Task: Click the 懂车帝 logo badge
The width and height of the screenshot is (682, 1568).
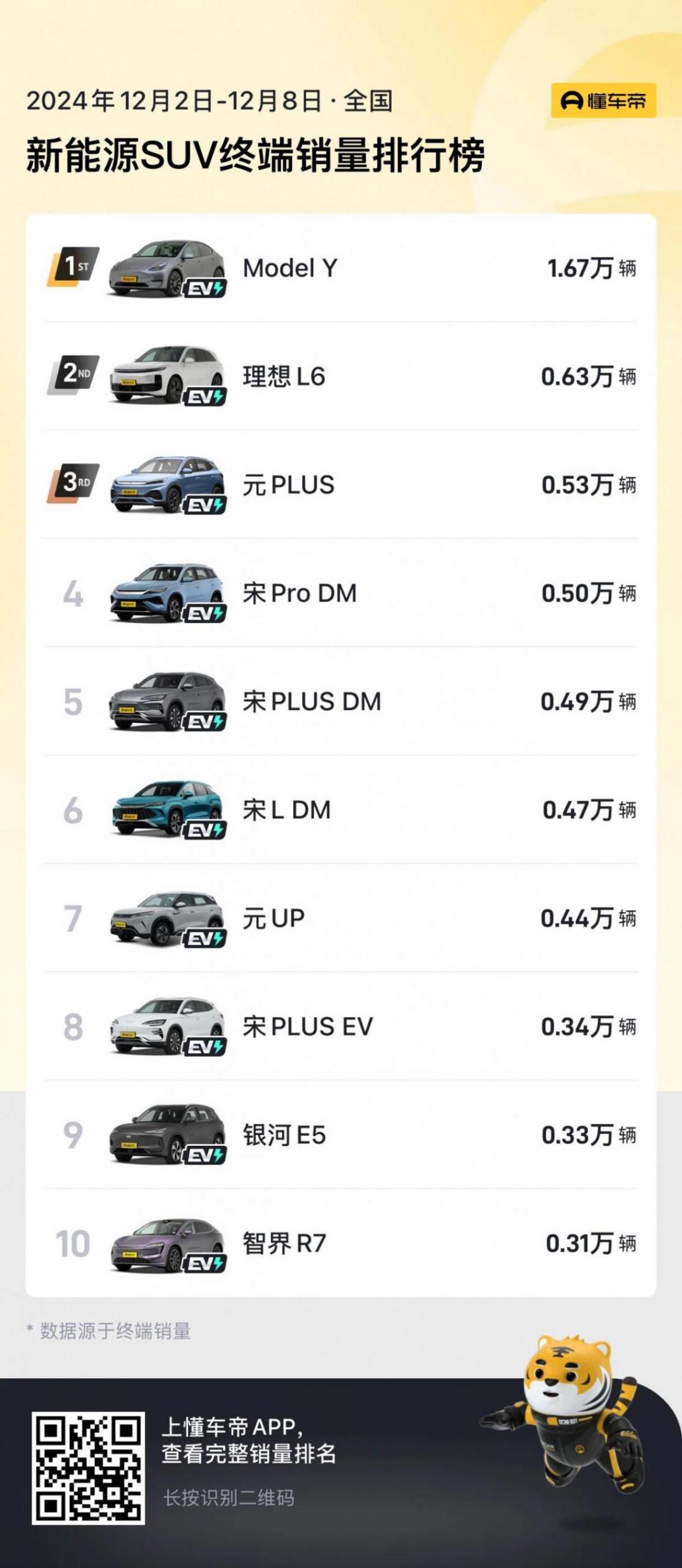Action: (x=603, y=100)
